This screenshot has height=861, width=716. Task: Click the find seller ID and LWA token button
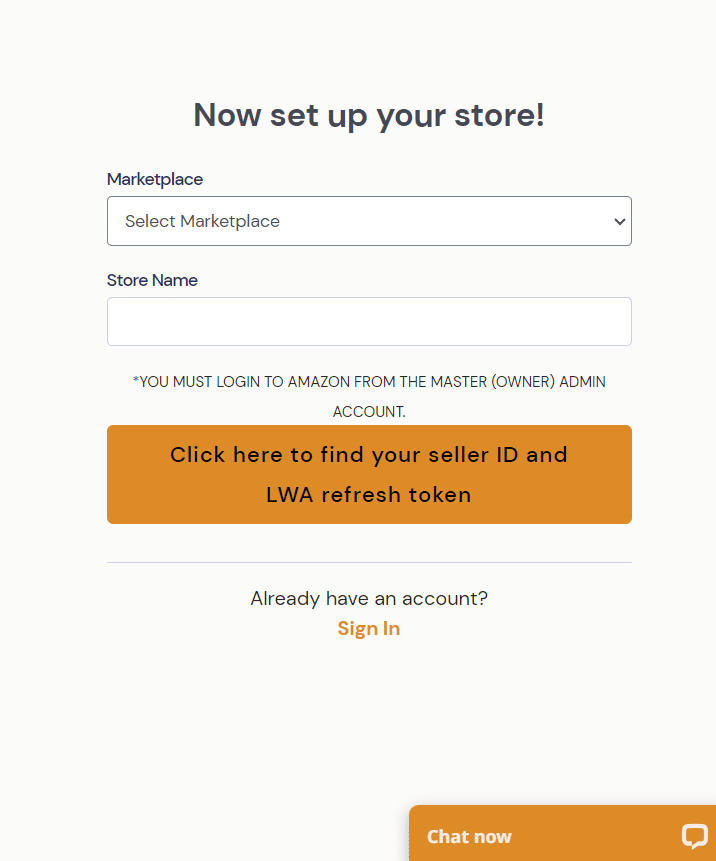(x=369, y=474)
